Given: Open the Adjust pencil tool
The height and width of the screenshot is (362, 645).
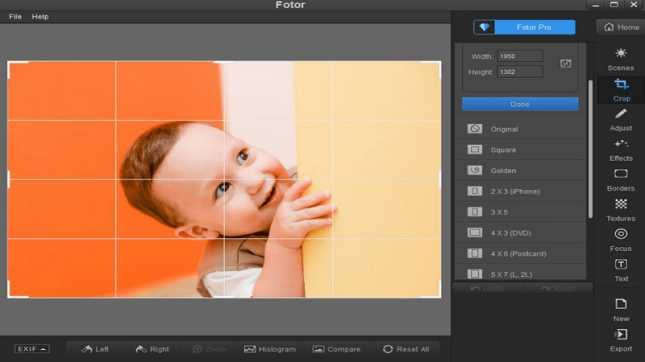Looking at the screenshot, I should tap(621, 114).
